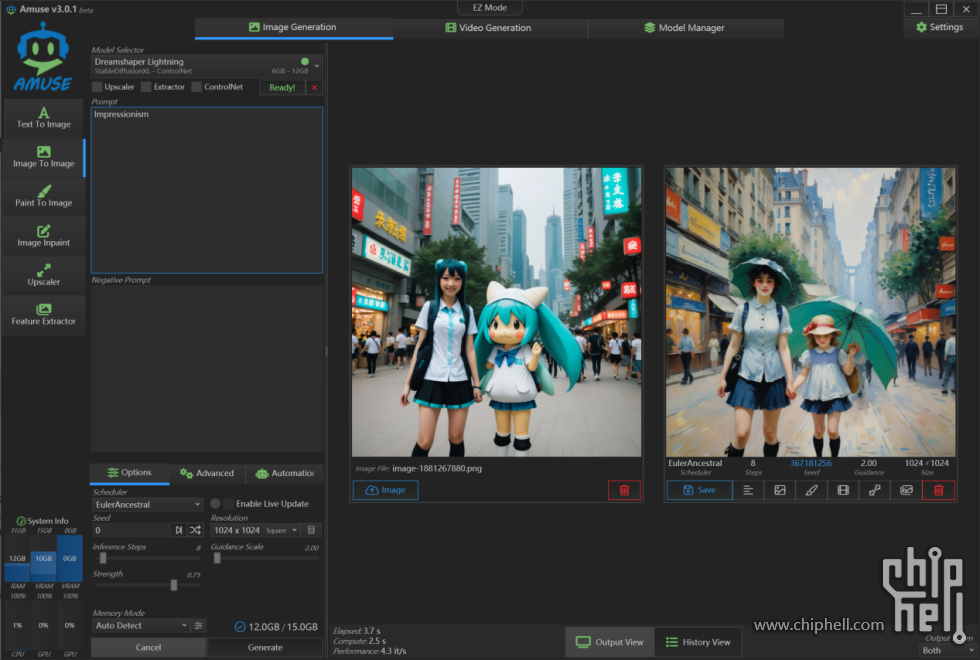Image resolution: width=980 pixels, height=660 pixels.
Task: Open System Info panel
Action: [x=42, y=521]
